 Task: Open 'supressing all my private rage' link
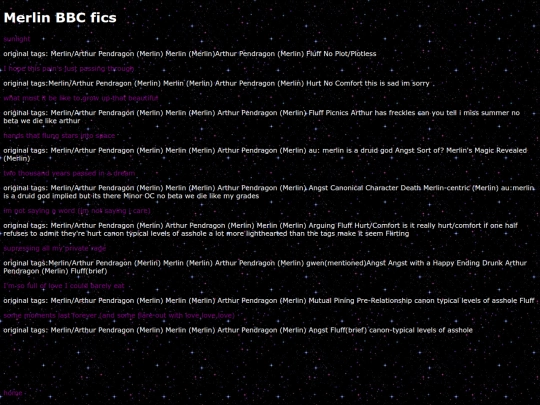[x=55, y=248]
